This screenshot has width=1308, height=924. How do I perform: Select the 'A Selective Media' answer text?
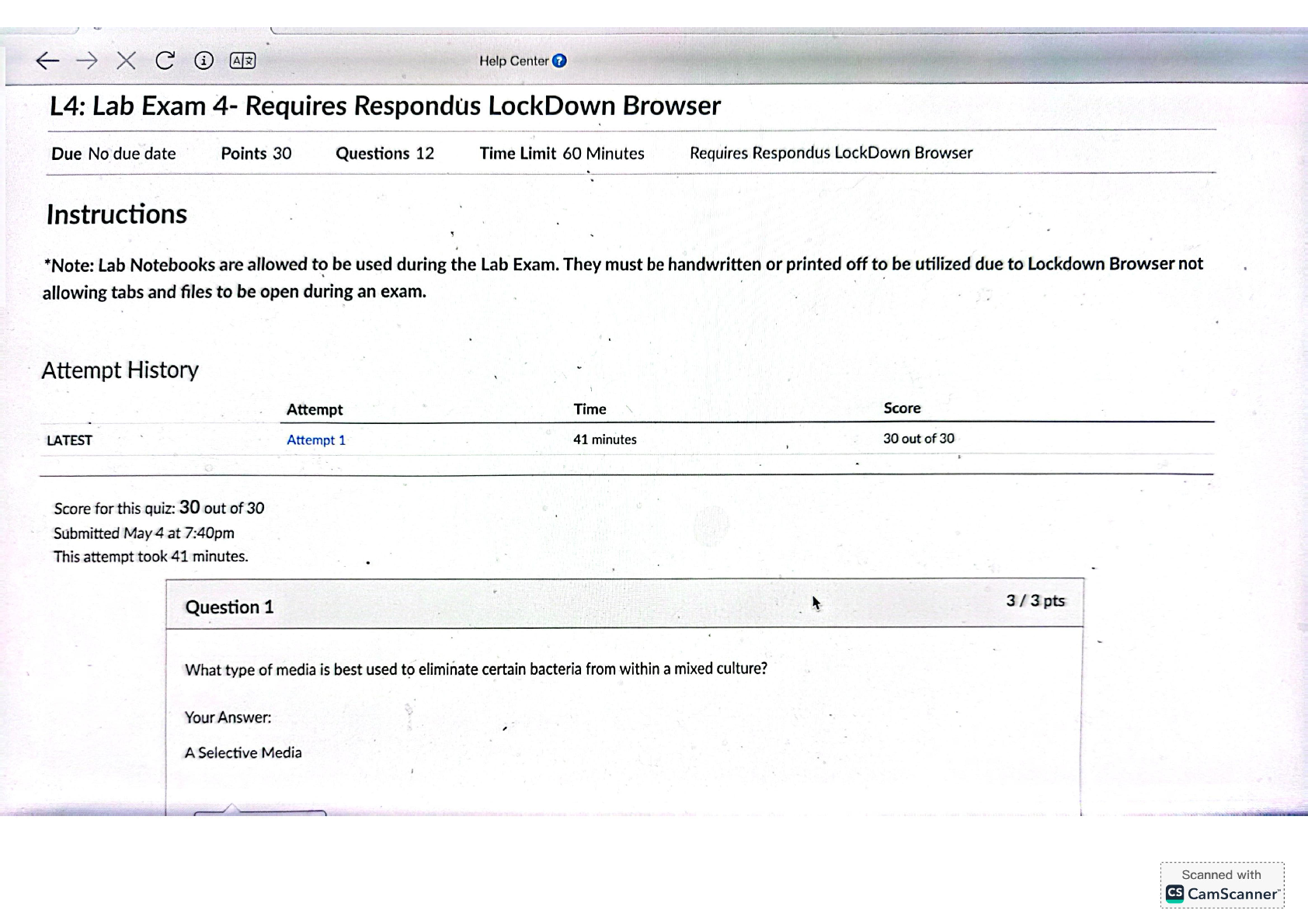coord(243,752)
